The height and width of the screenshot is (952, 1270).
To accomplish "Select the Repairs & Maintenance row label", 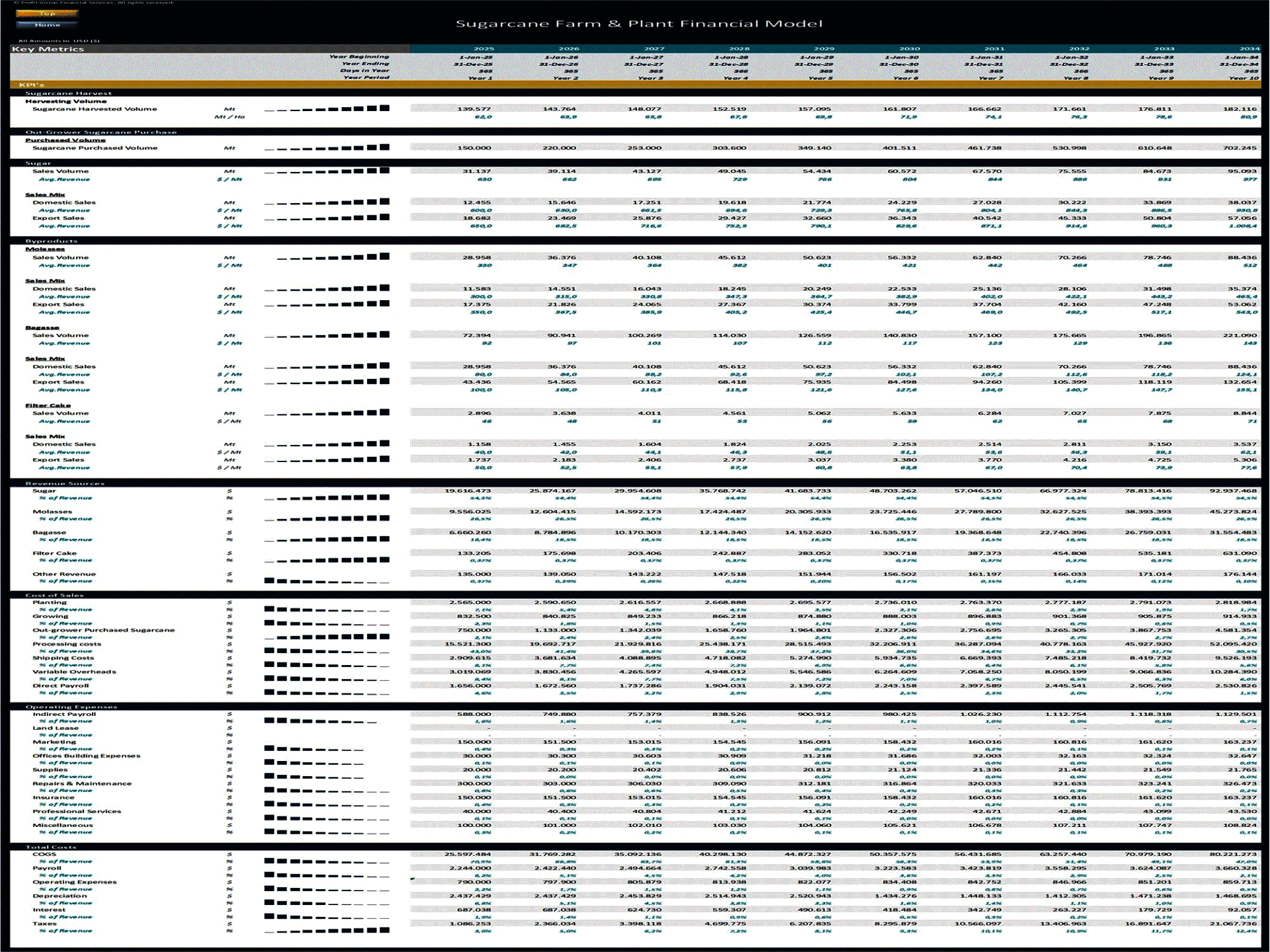I will pyautogui.click(x=82, y=783).
